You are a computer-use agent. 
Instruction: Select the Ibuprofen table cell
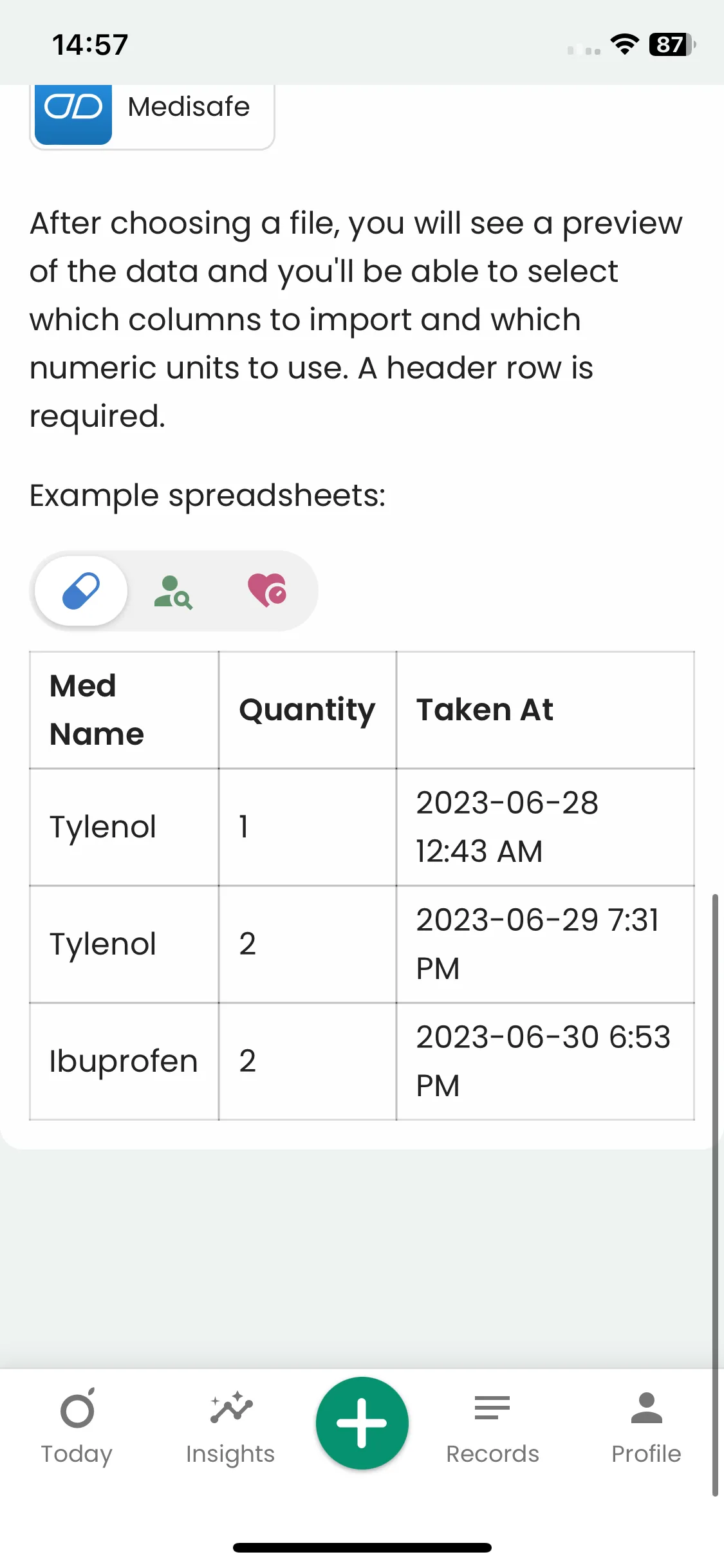pyautogui.click(x=124, y=1061)
